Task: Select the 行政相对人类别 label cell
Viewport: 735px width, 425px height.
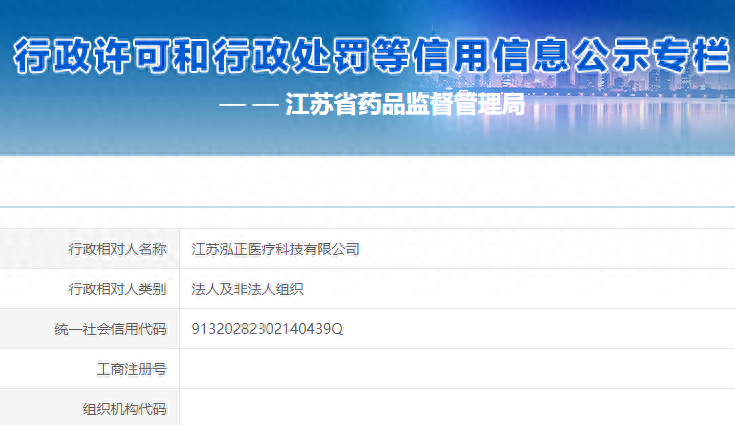Action: [117, 289]
